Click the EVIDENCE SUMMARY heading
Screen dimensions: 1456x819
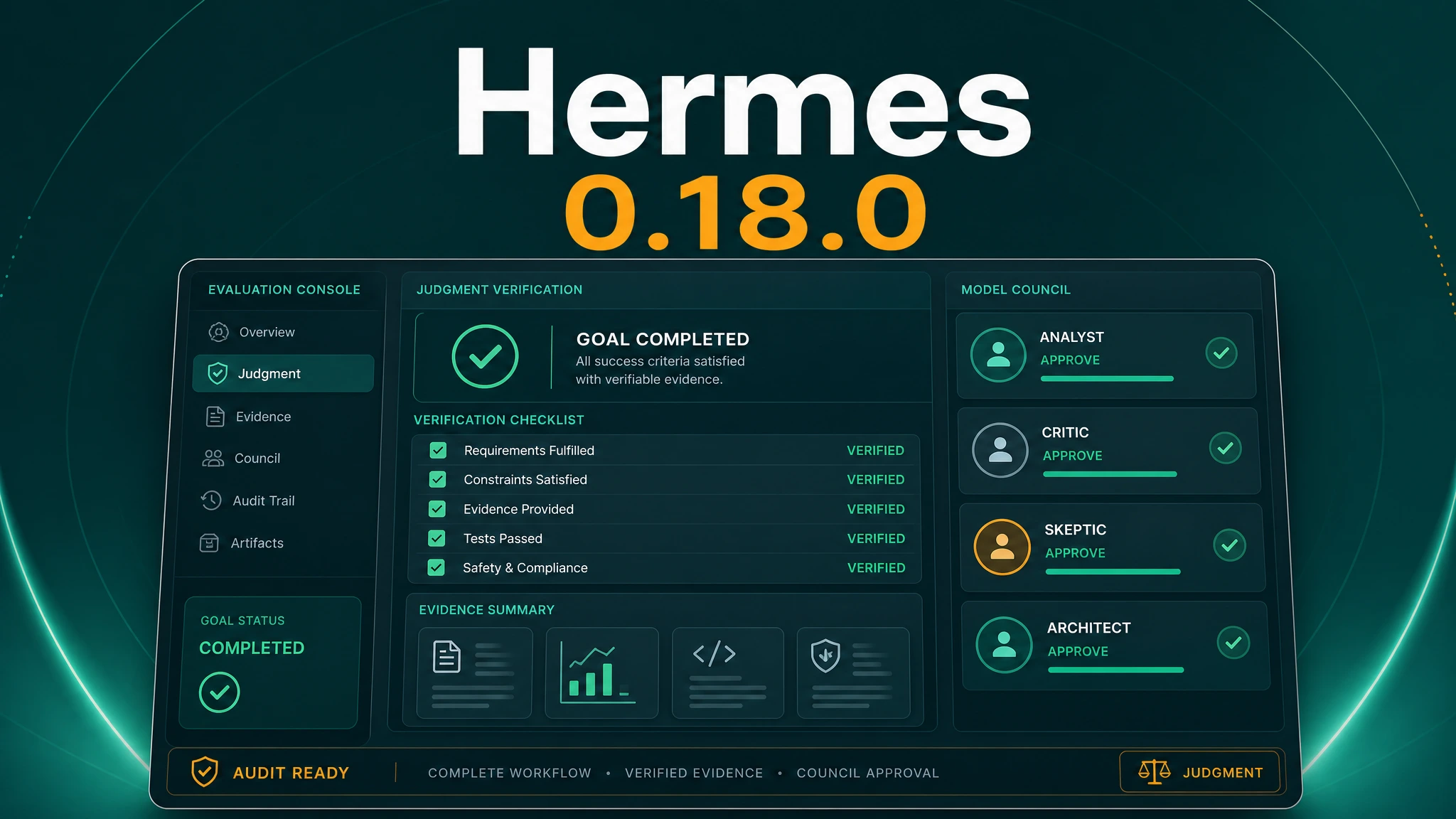486,610
